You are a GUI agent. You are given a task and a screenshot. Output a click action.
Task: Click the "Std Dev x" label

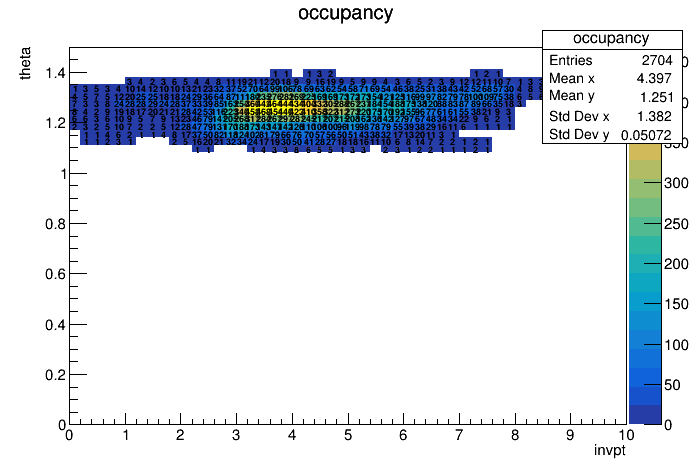579,116
